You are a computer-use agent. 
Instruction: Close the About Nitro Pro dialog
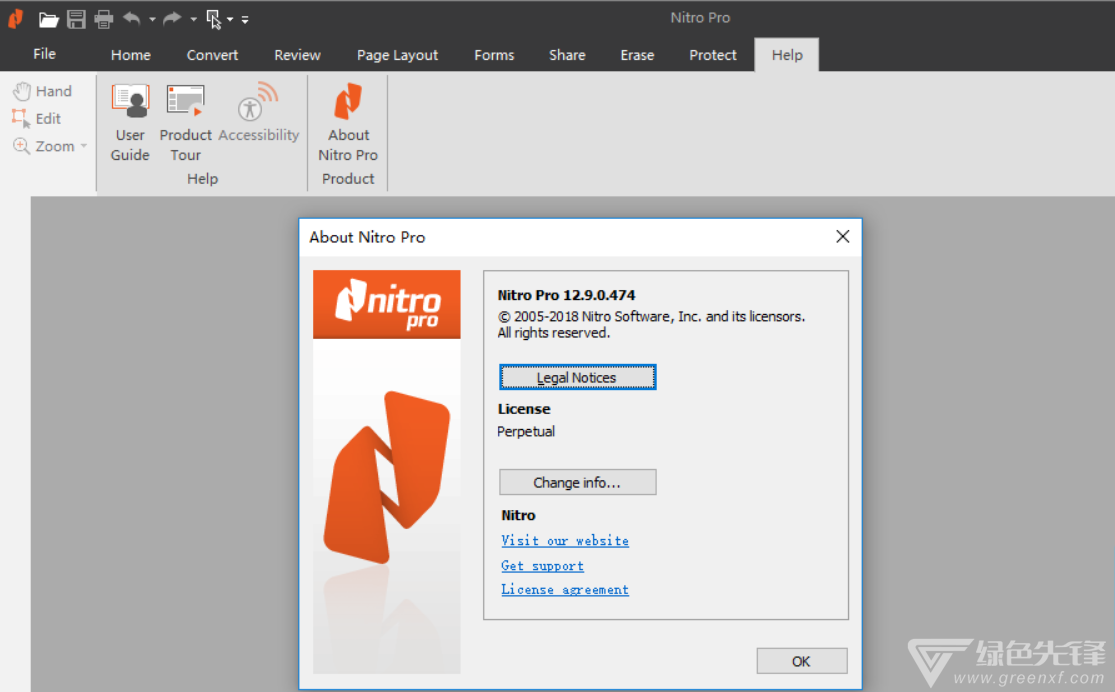(843, 236)
